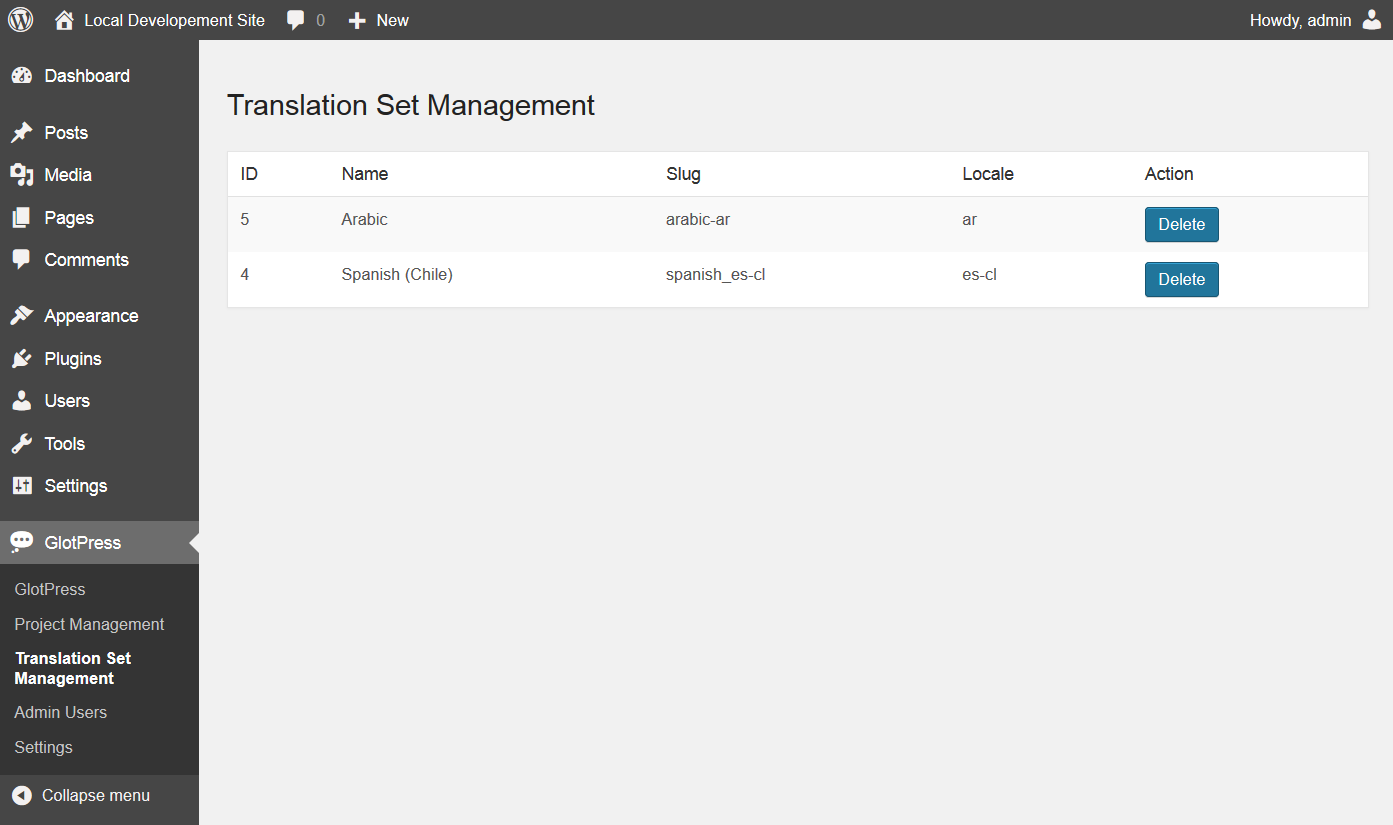Click the spanish_es-cl slug cell
This screenshot has height=825, width=1393.
716,274
